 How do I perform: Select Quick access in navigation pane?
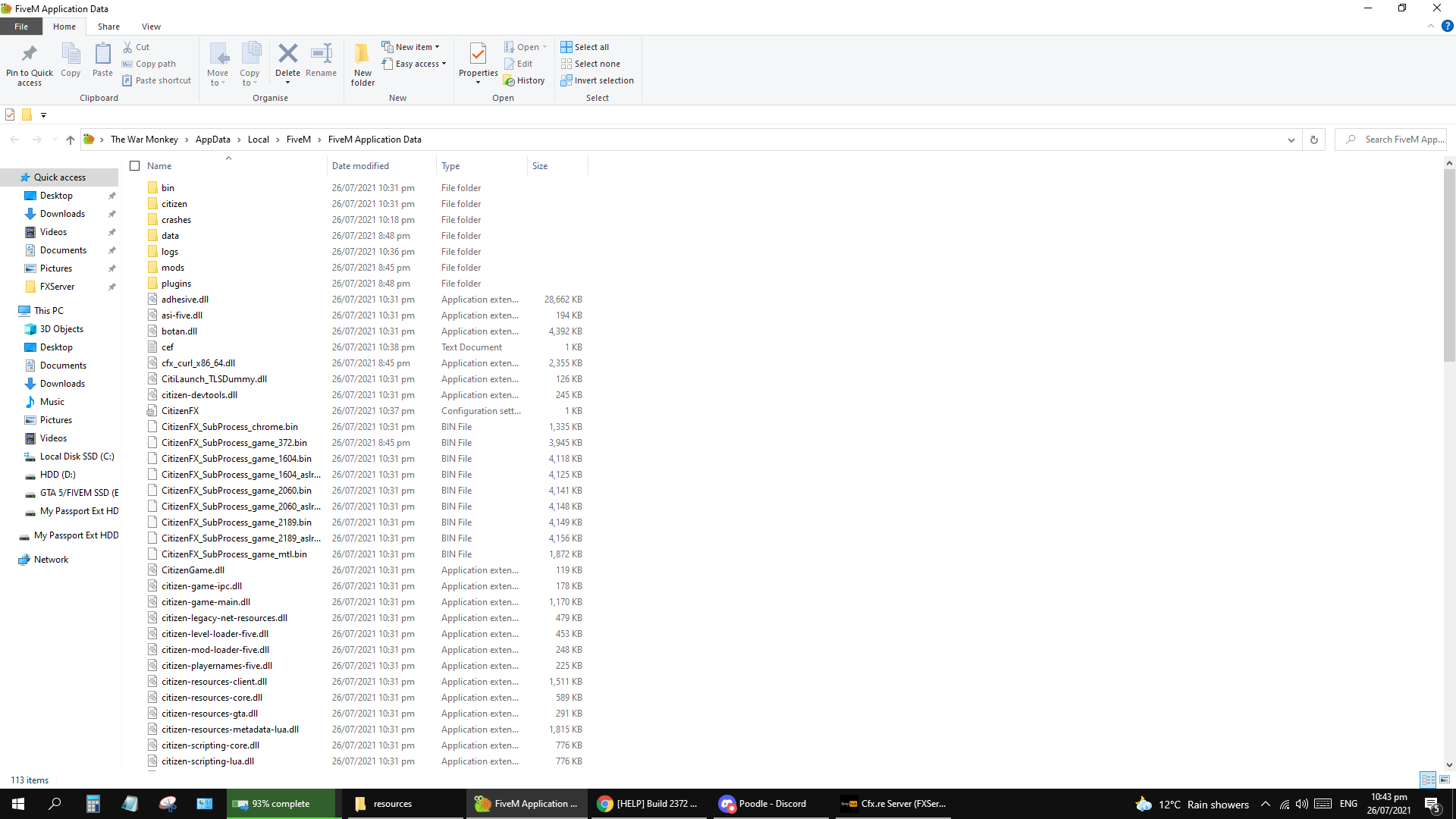point(59,177)
